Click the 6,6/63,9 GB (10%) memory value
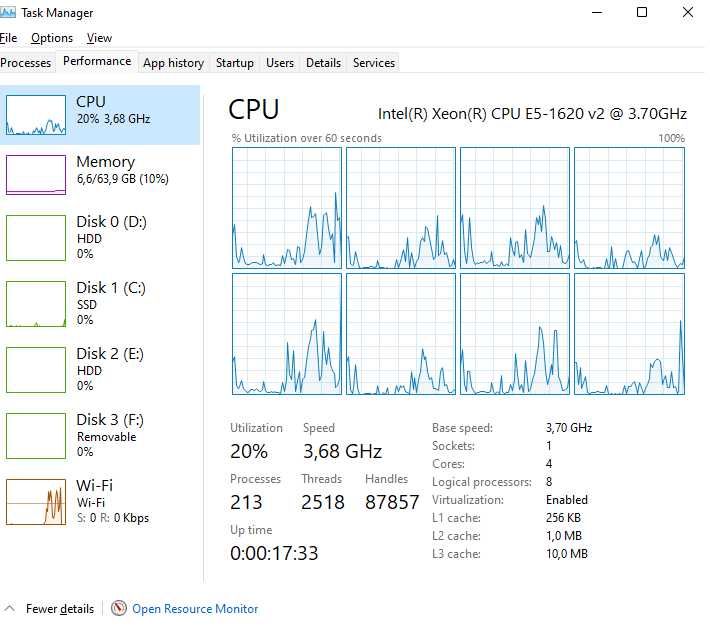This screenshot has height=630, width=710. 123,179
